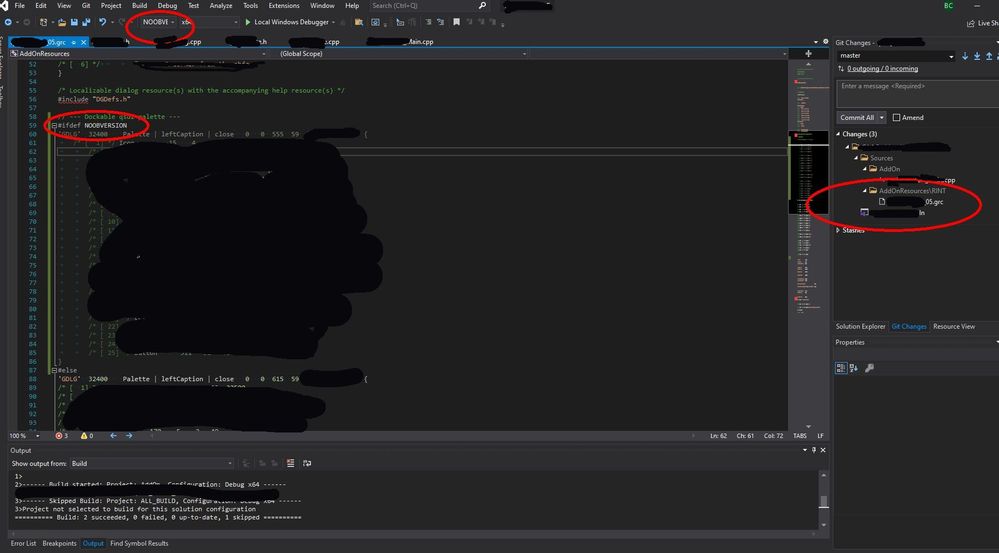Screen dimensions: 999x553
Task: Click the Clear All output icon
Action: coord(291,463)
